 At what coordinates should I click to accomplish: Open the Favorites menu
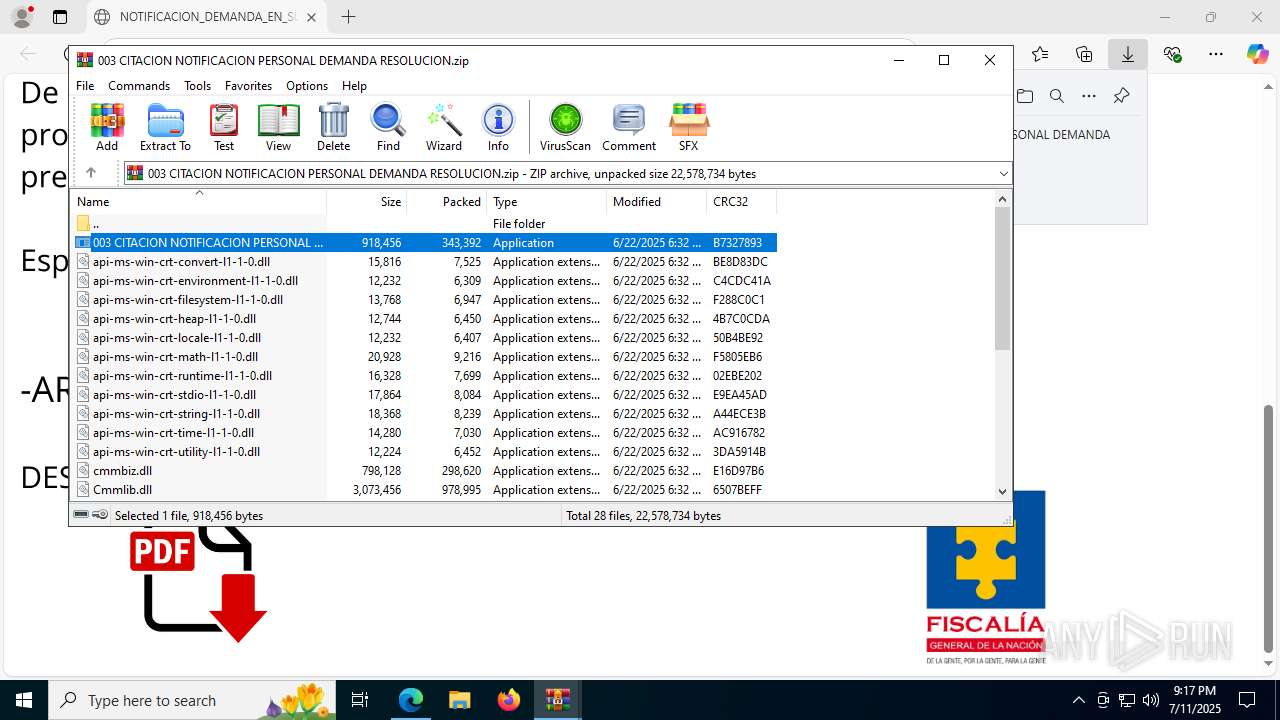click(248, 86)
